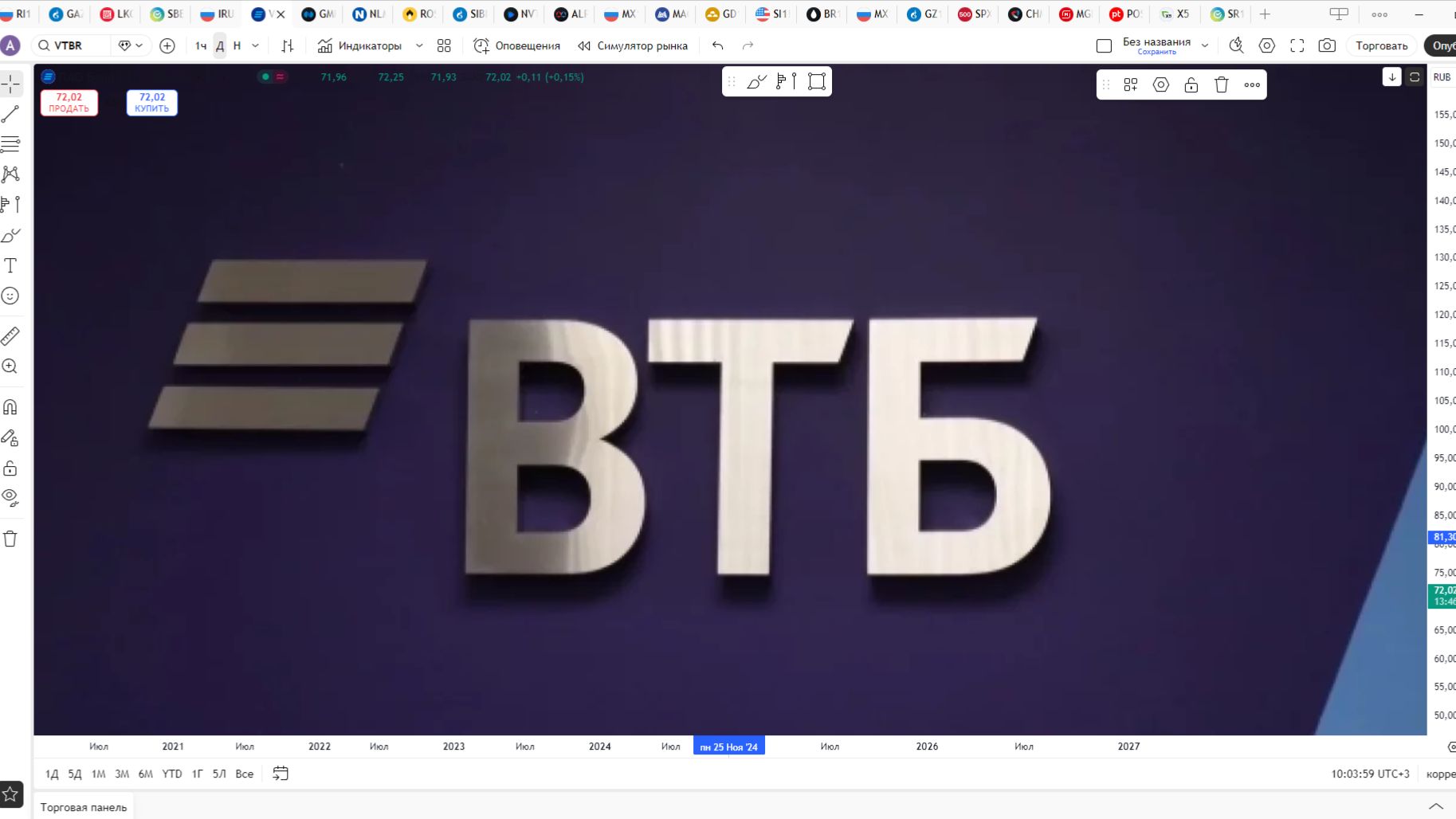Image resolution: width=1456 pixels, height=819 pixels.
Task: Toggle hide all drawings eye icon
Action: (10, 498)
